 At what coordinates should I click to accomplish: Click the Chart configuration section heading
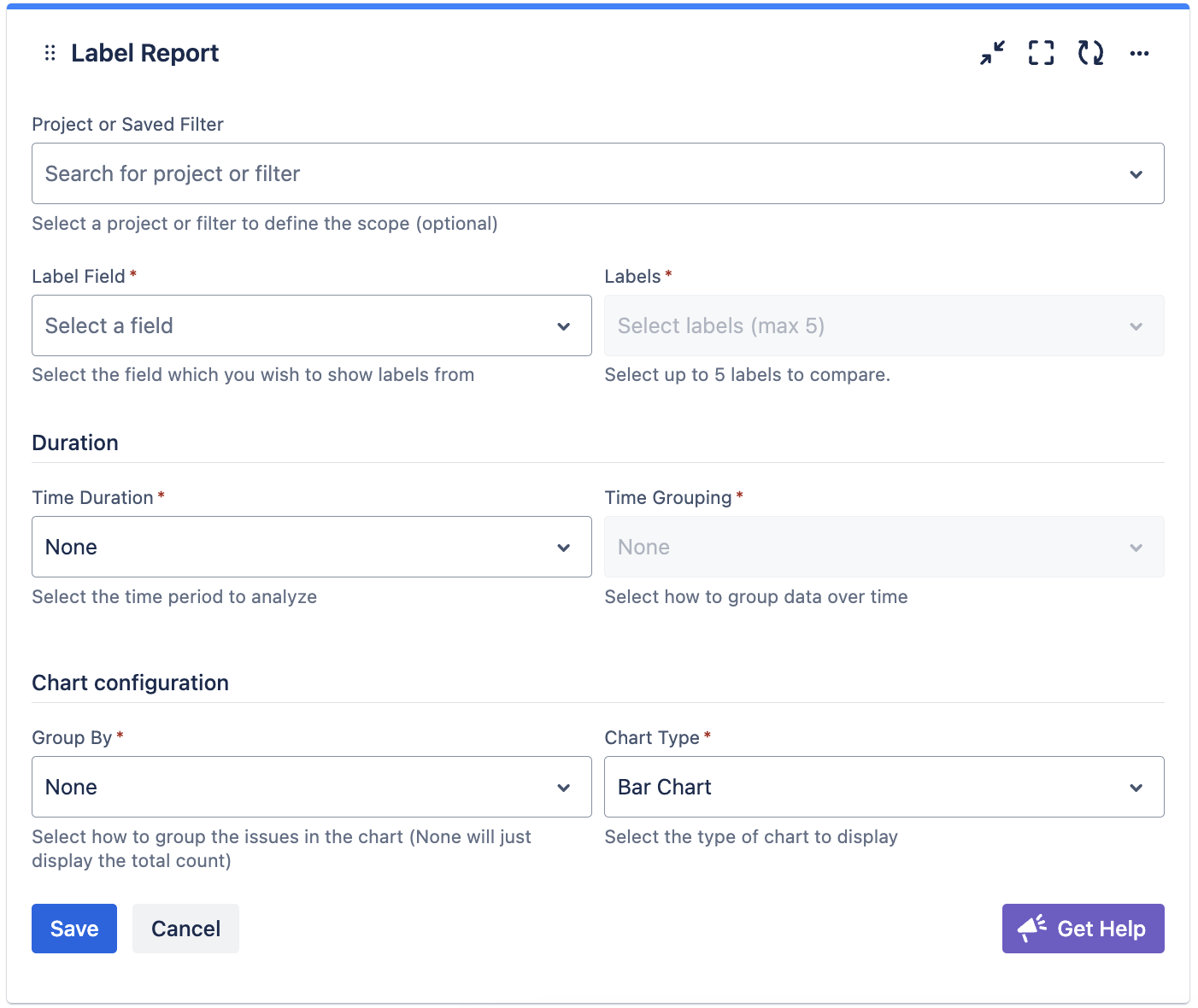point(130,683)
